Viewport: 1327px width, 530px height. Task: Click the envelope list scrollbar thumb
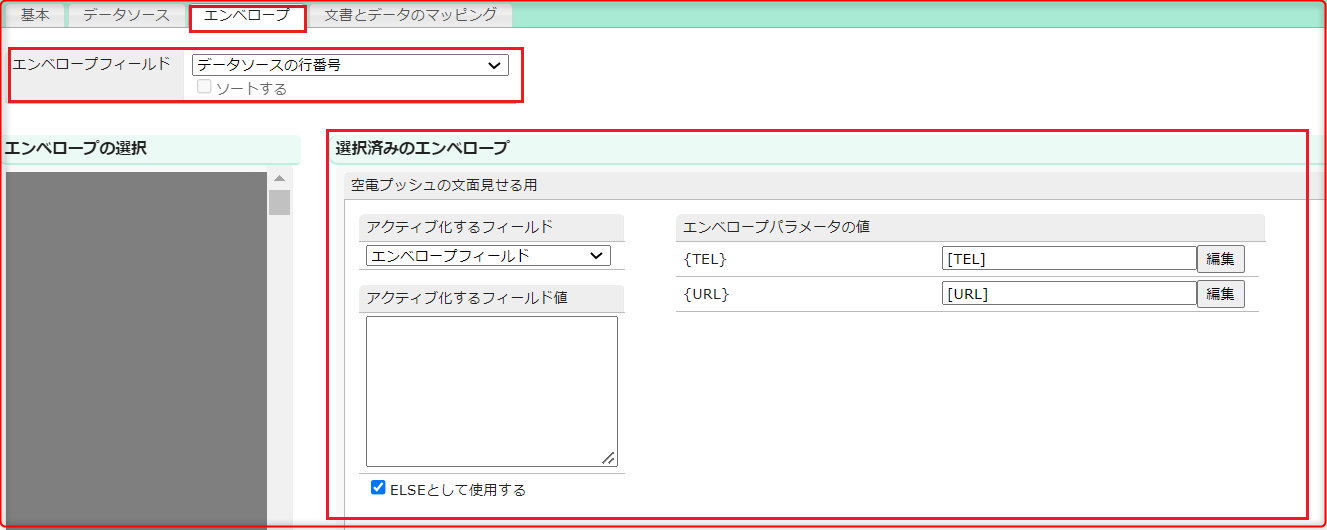(279, 202)
